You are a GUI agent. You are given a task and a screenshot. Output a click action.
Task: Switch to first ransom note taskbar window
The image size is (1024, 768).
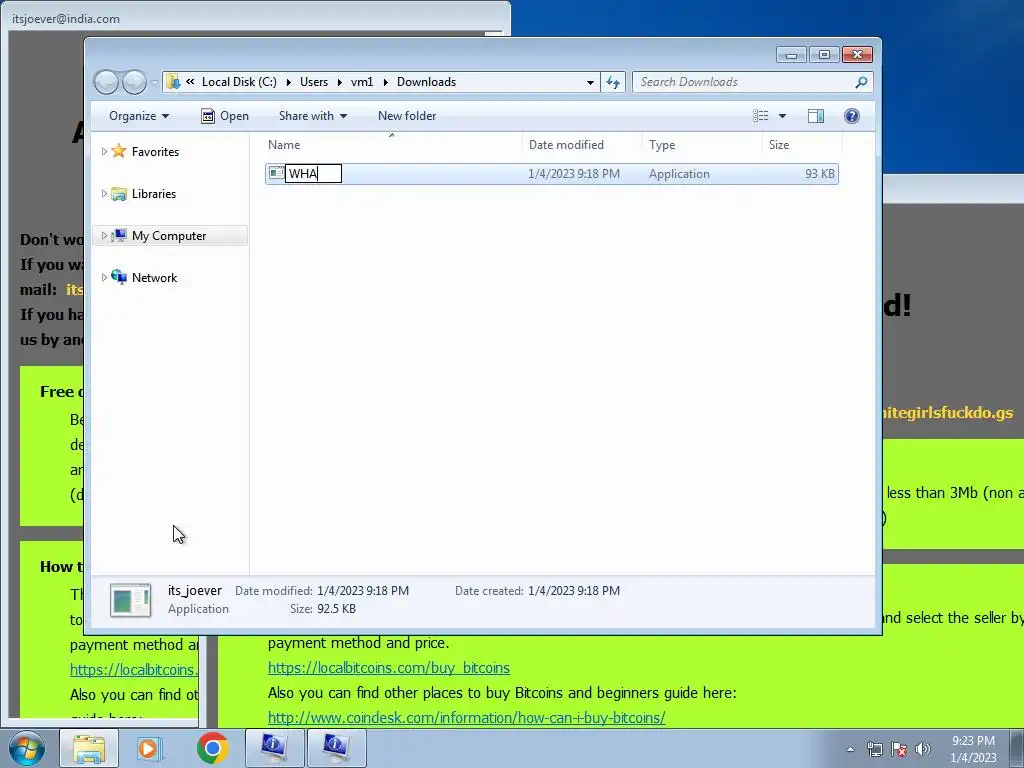point(274,748)
